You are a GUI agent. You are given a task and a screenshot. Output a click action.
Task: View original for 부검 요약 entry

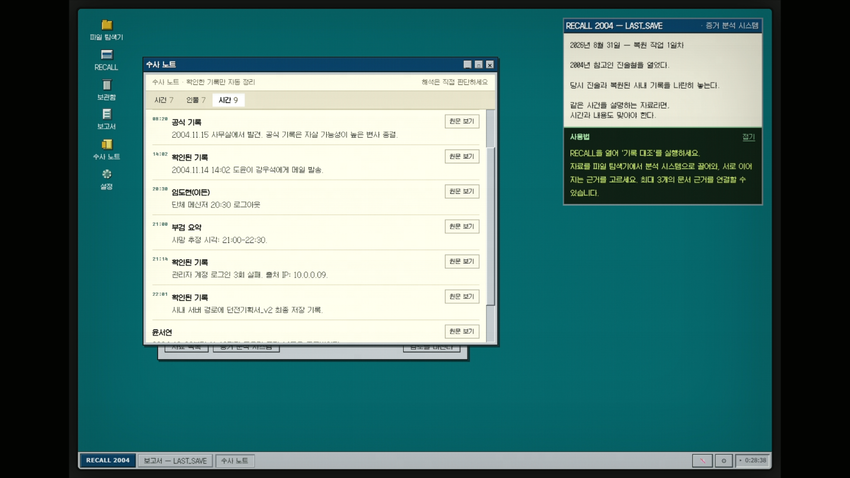[462, 227]
